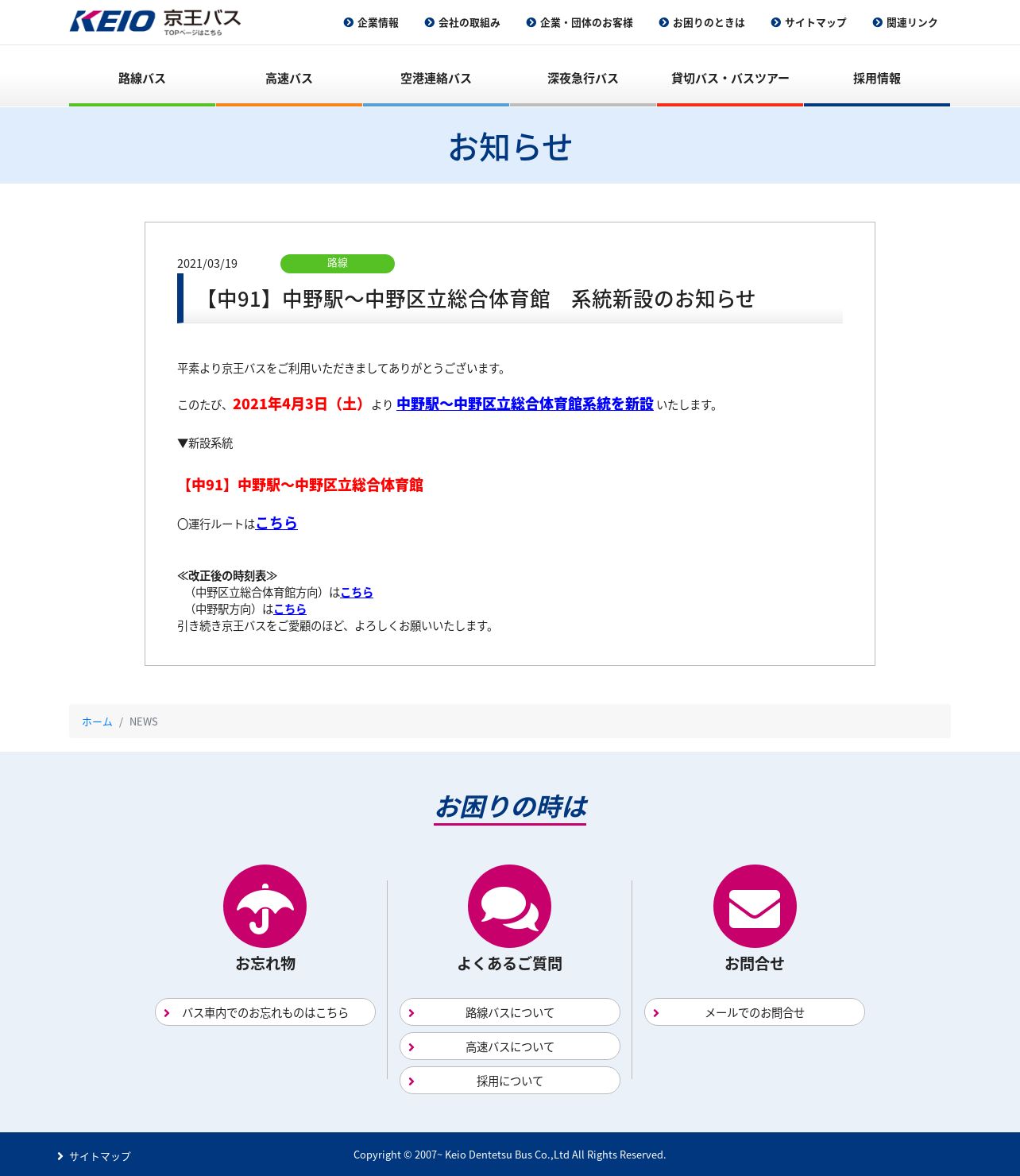Click the お忘れ物 heading
This screenshot has height=1176, width=1020.
[265, 964]
